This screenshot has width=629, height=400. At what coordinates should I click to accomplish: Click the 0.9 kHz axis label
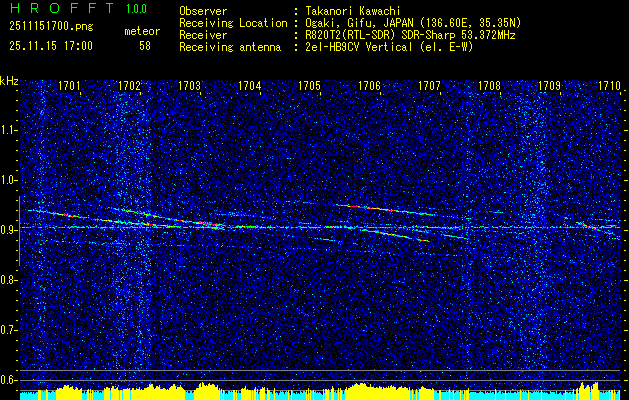[8, 230]
